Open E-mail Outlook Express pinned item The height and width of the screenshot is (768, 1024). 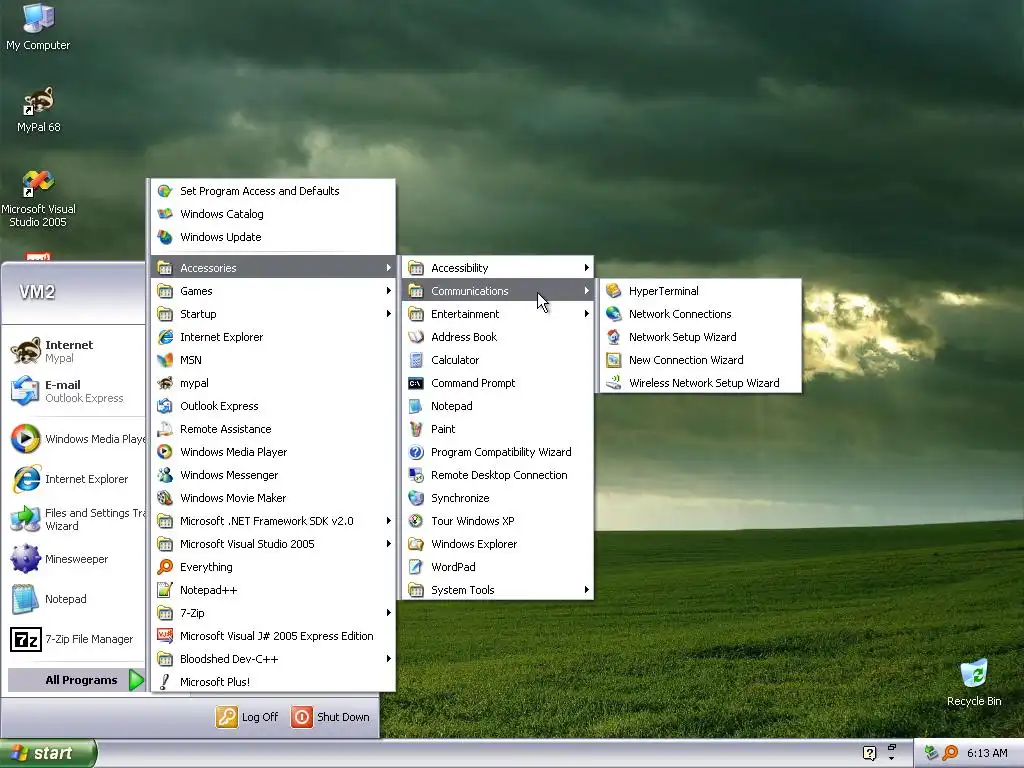click(75, 391)
